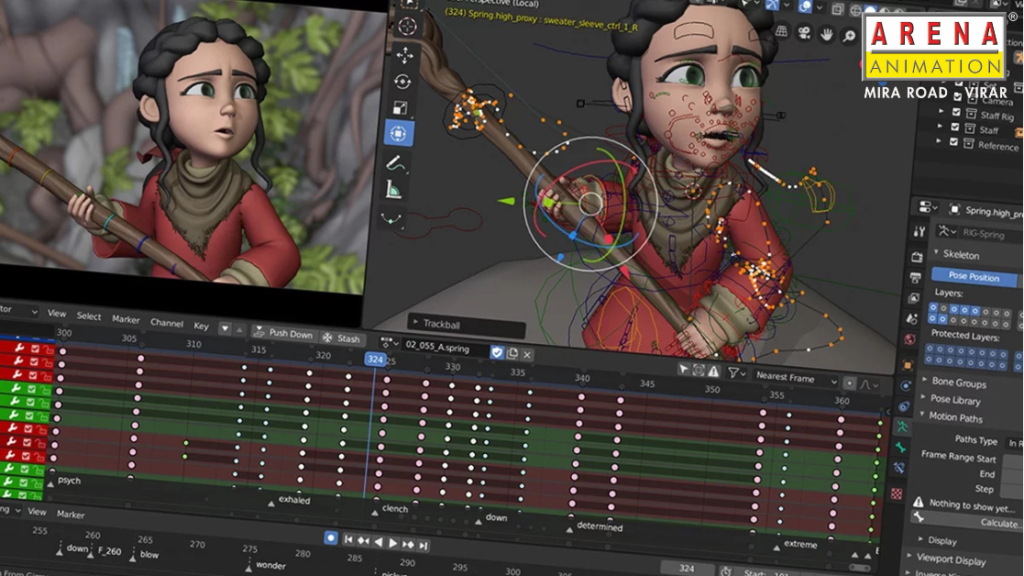Click the Push Down button

click(283, 333)
